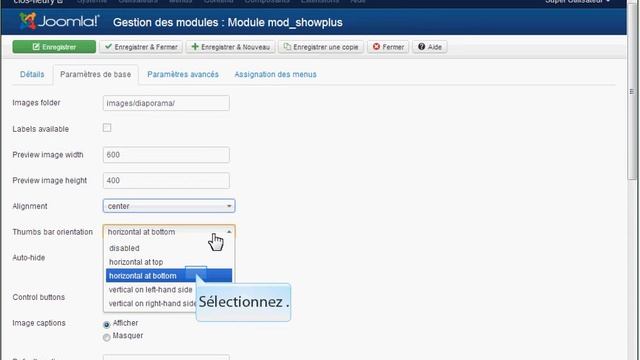Click Enregistrer une copie
Screen dimensions: 640x360
tap(321, 47)
